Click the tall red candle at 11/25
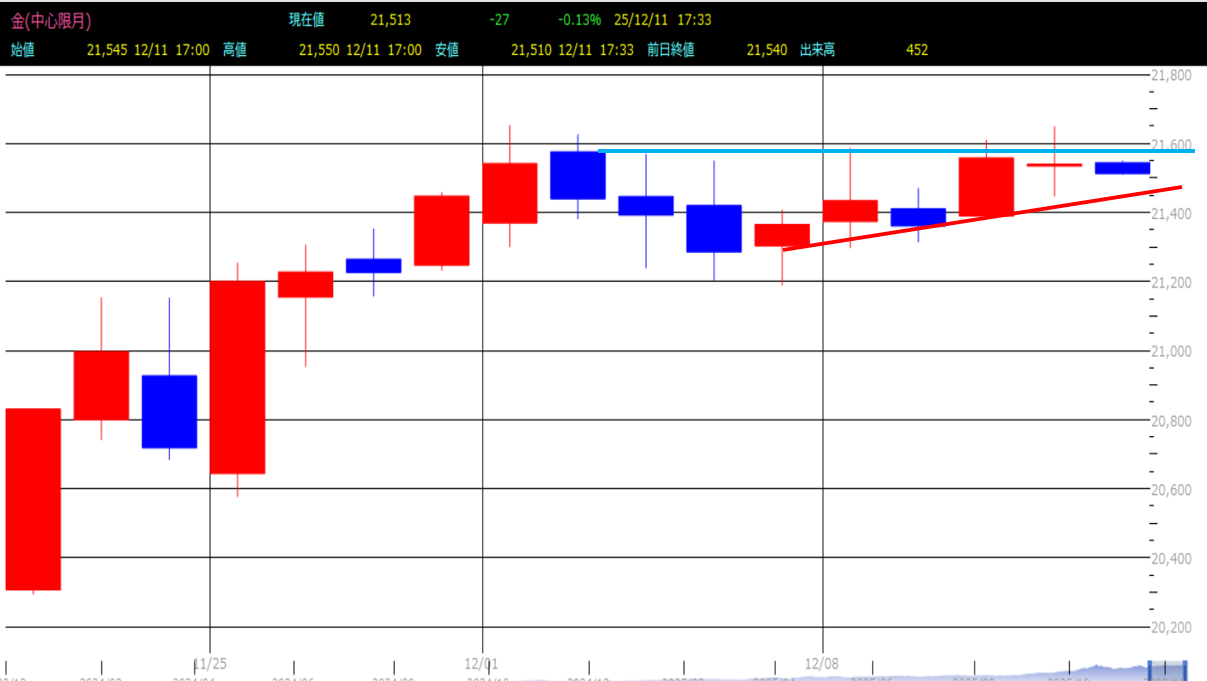 coord(237,377)
